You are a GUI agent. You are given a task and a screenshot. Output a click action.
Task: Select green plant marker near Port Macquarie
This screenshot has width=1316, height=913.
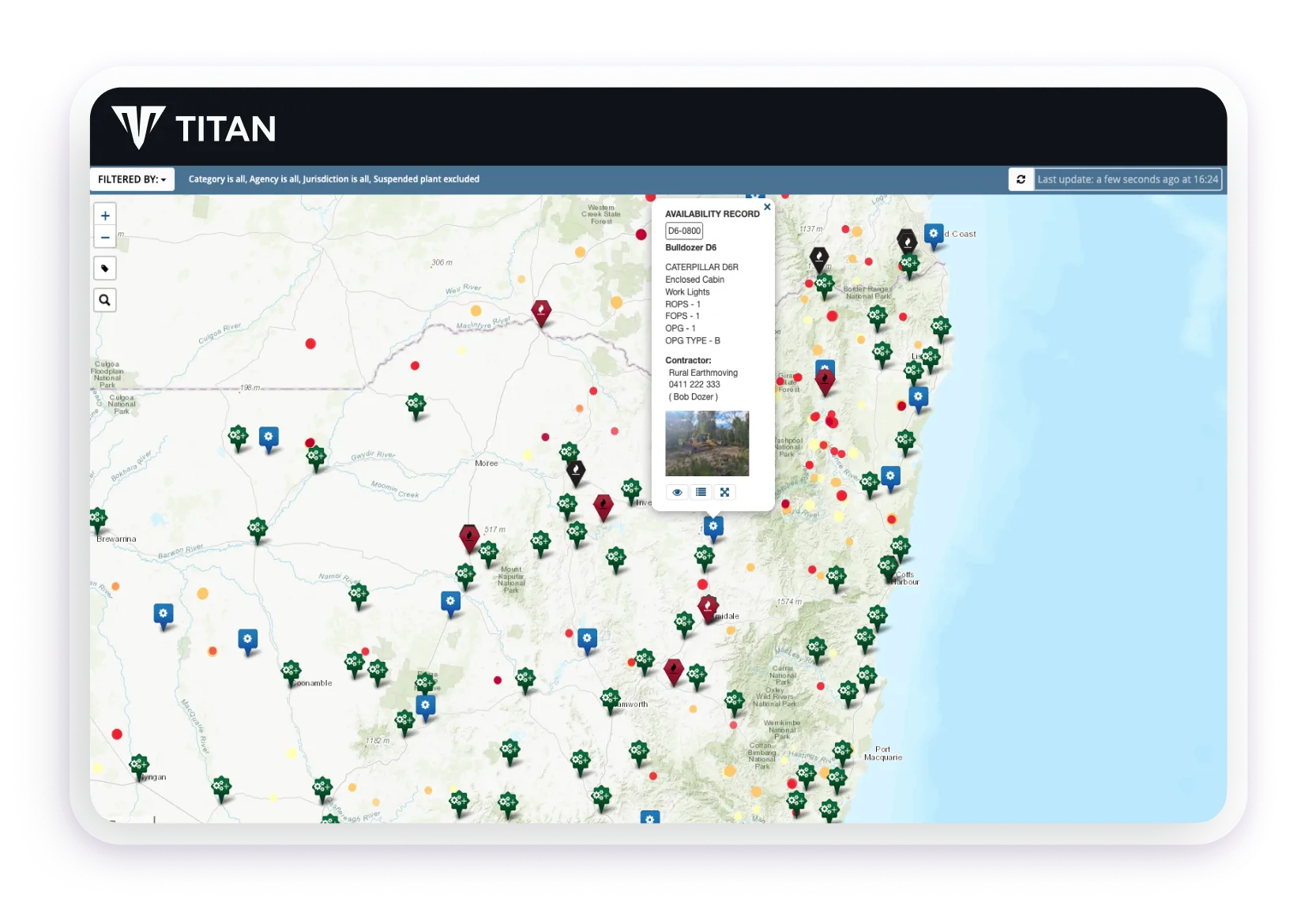point(842,751)
